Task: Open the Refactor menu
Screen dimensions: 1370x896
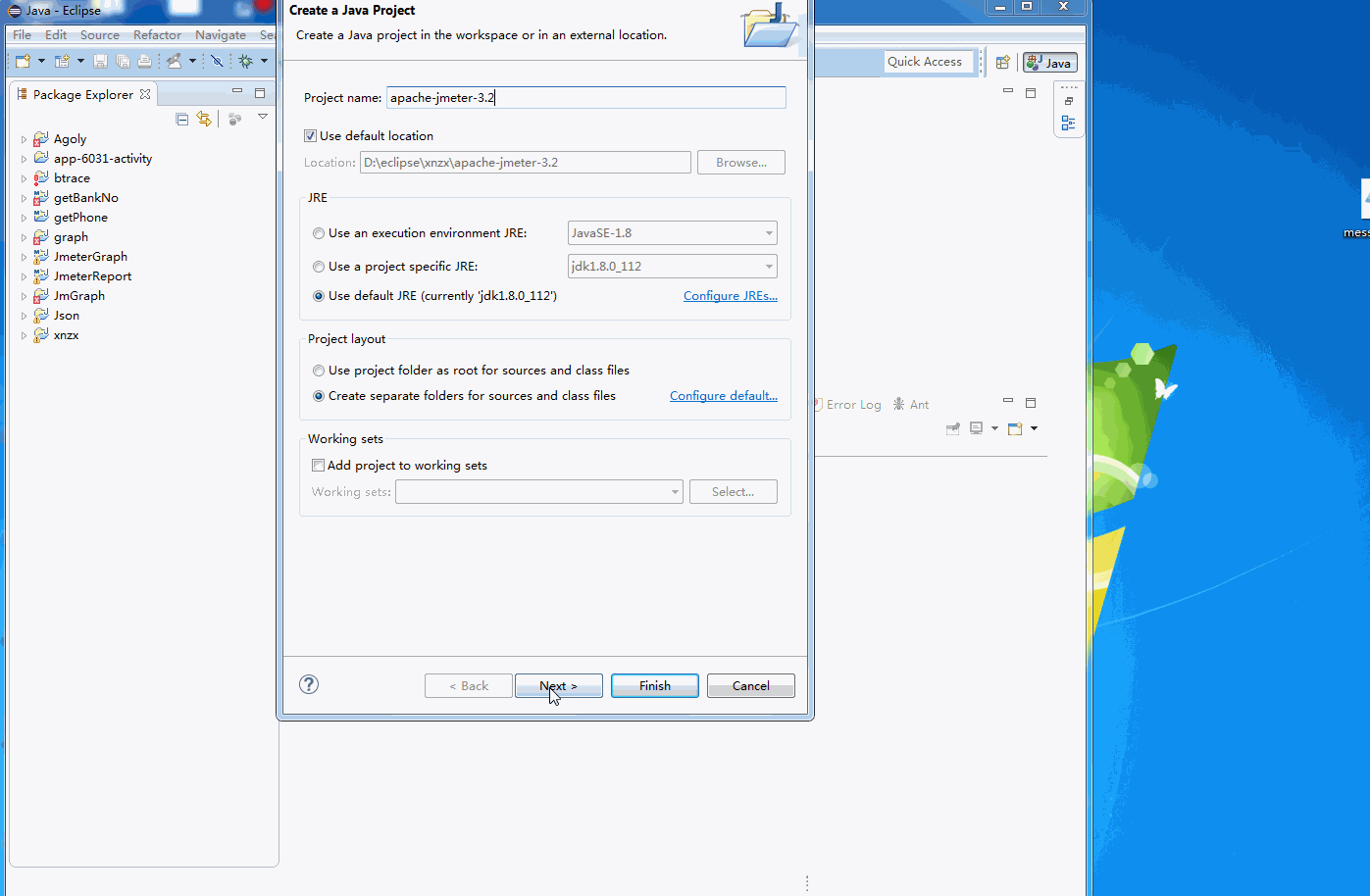Action: (158, 34)
